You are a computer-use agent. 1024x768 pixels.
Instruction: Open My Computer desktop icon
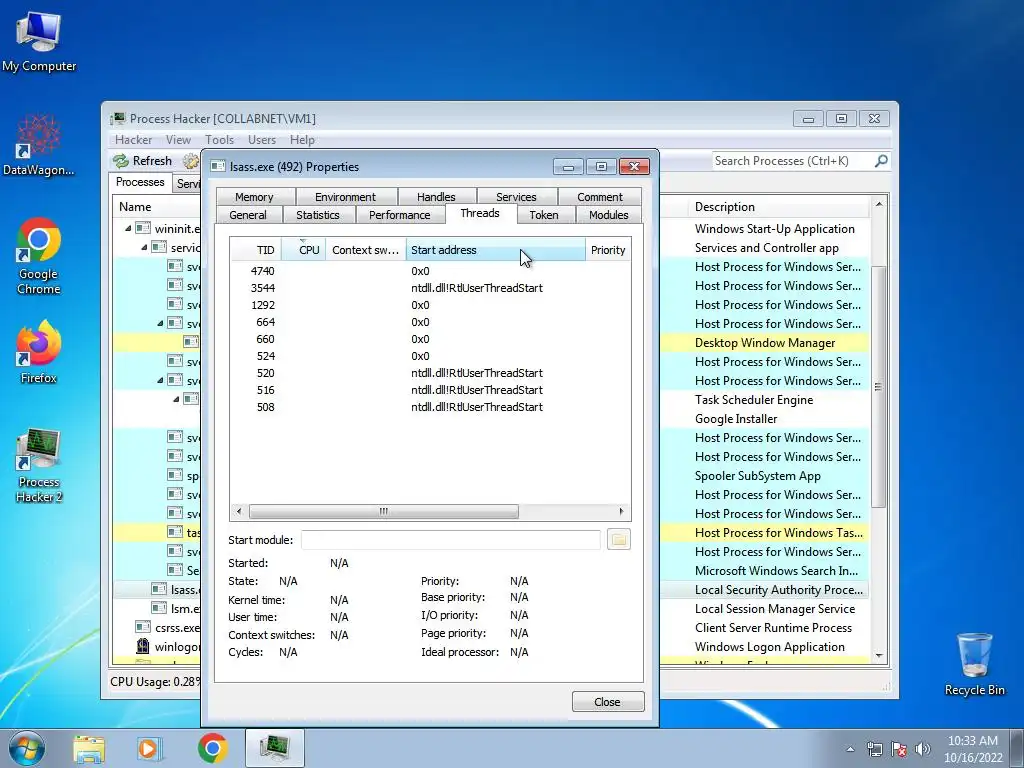pos(39,42)
